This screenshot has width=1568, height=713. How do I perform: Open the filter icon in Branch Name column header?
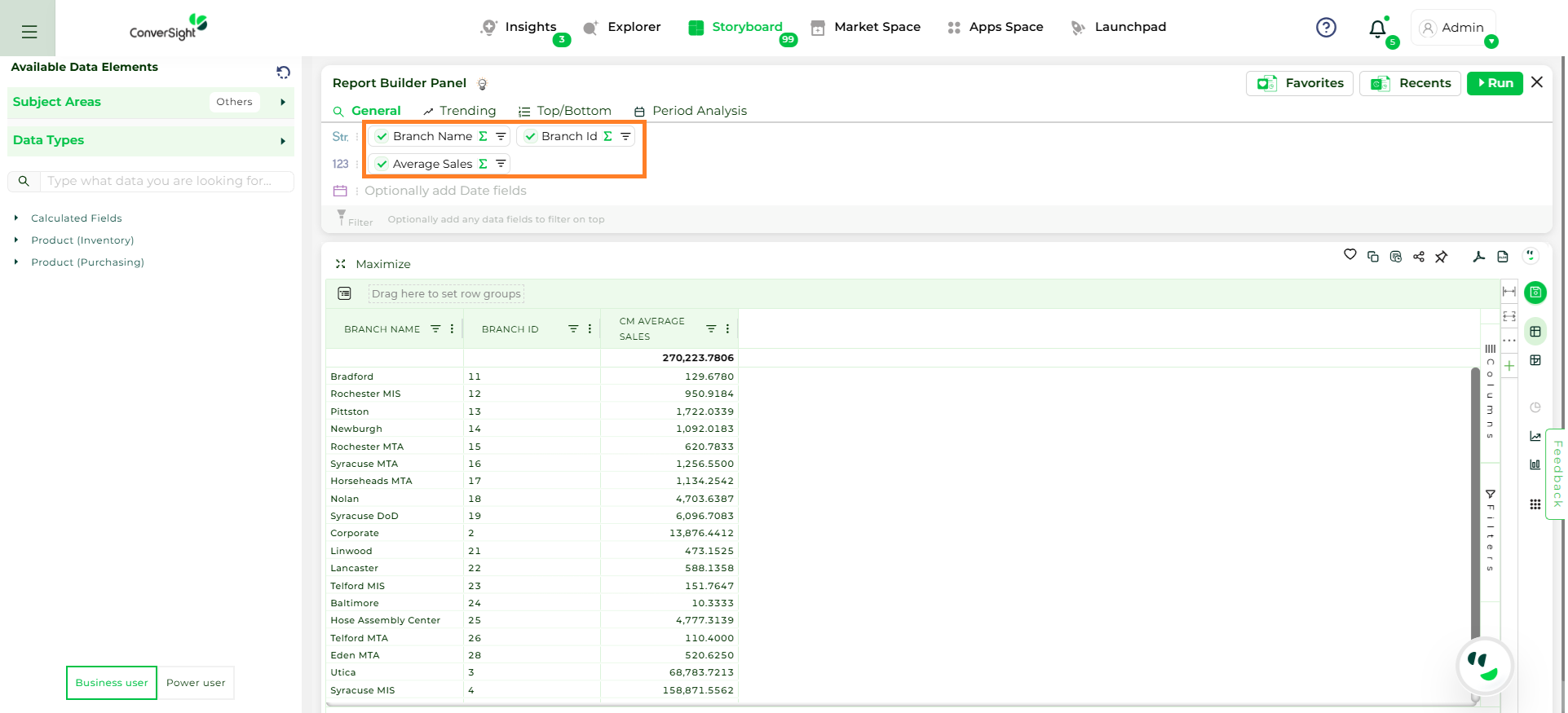point(435,329)
